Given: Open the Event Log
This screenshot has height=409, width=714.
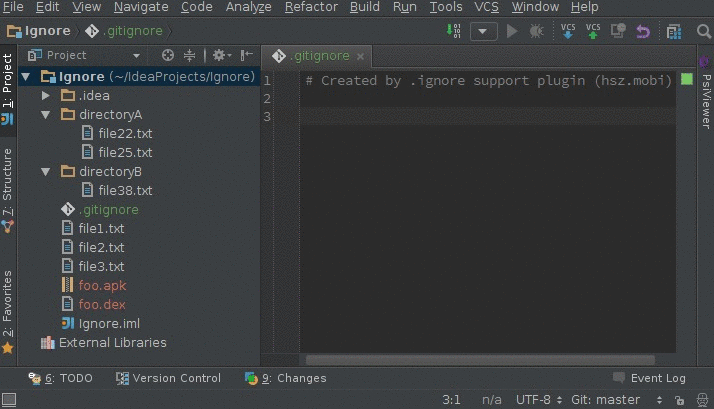Looking at the screenshot, I should (649, 378).
